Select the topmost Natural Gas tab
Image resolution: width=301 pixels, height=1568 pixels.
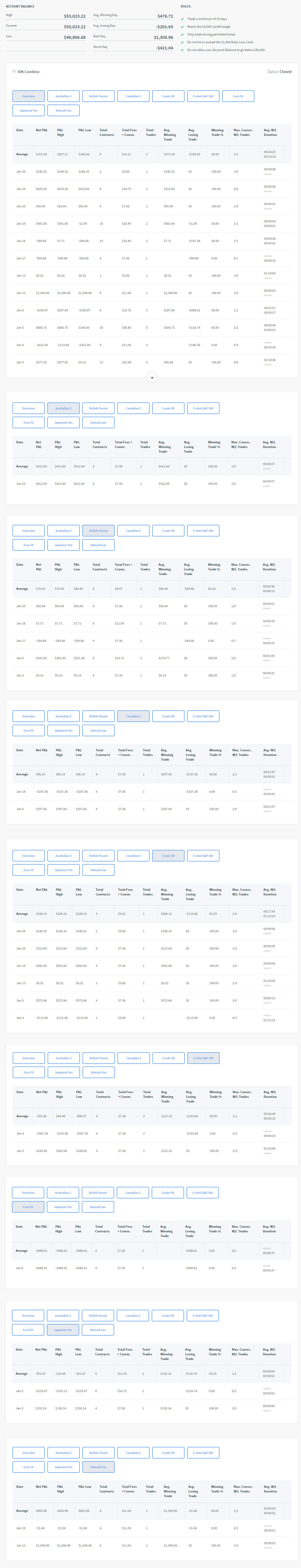coord(63,110)
